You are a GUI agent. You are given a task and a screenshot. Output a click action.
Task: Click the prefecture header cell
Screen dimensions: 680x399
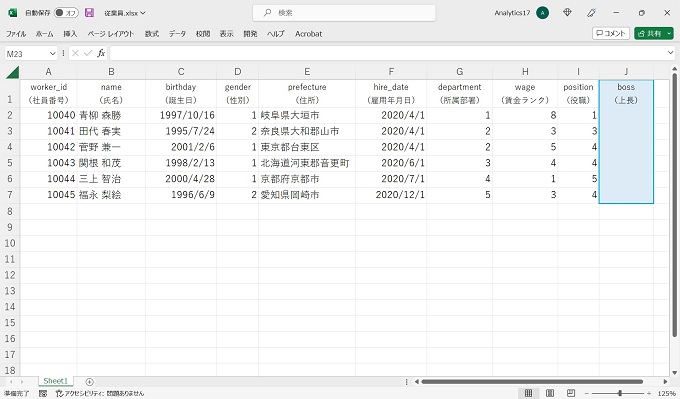tap(307, 93)
